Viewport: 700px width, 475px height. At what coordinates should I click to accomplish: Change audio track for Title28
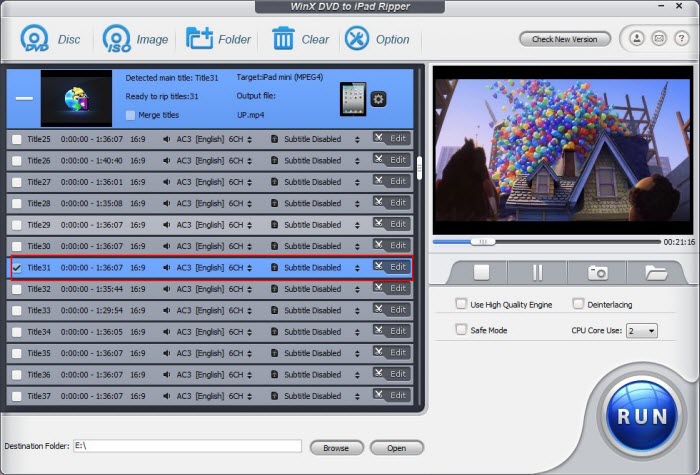pyautogui.click(x=250, y=204)
